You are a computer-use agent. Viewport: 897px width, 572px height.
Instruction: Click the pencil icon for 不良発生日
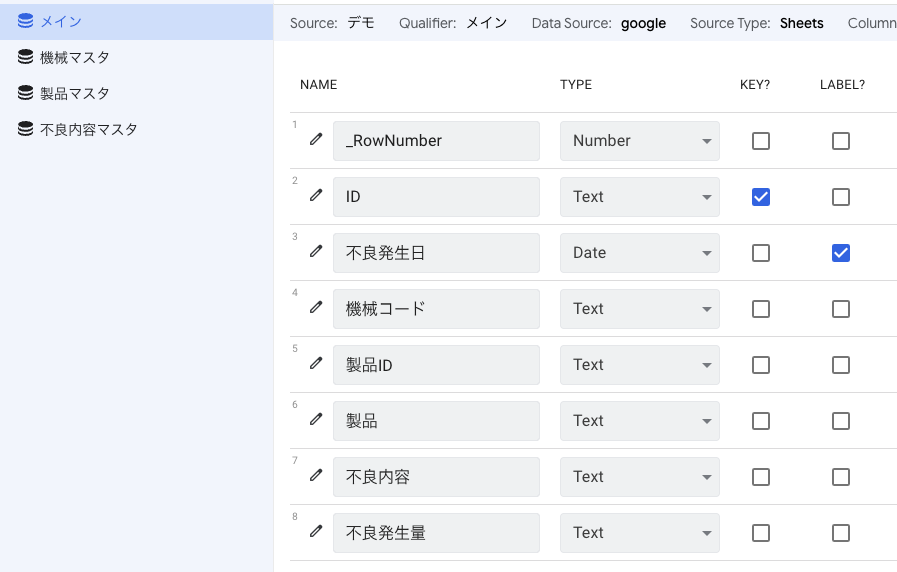316,252
